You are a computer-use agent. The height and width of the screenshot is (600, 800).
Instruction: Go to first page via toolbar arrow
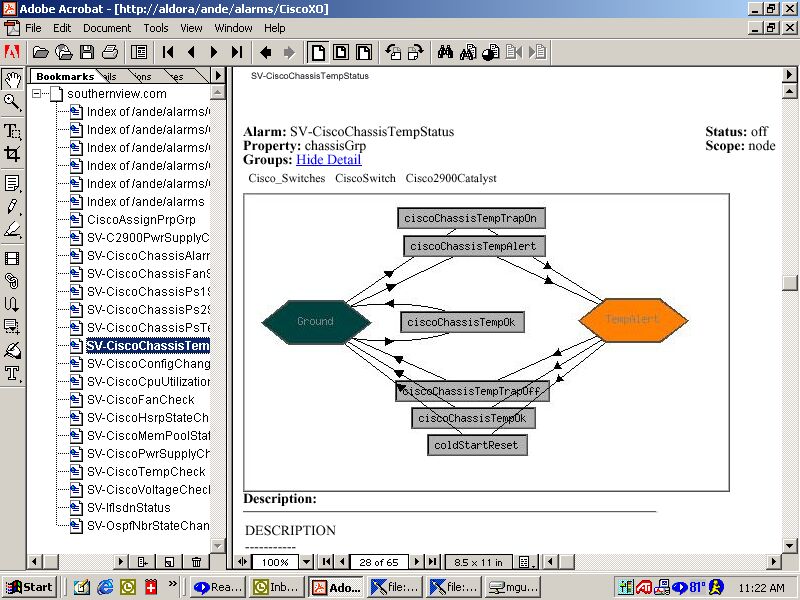tap(168, 53)
